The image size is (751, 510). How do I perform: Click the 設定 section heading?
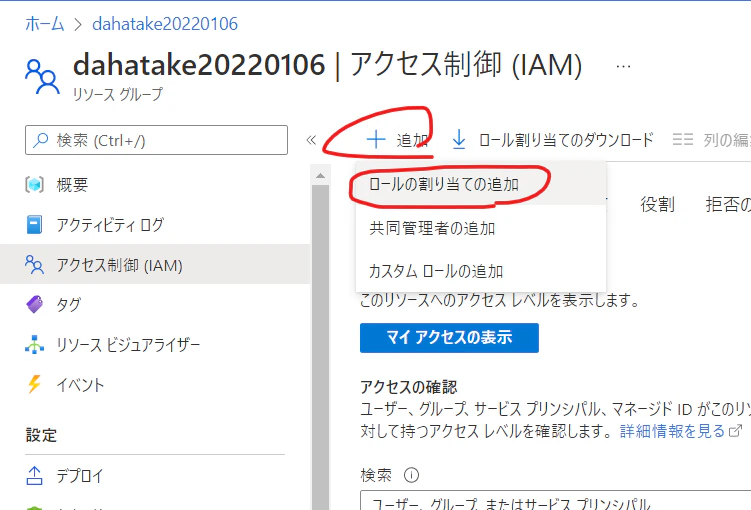41,435
